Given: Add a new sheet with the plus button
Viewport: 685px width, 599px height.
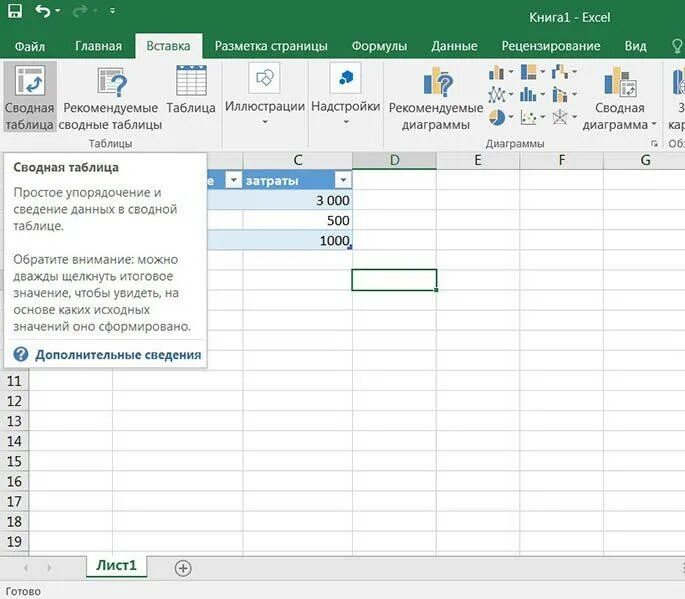Looking at the screenshot, I should [x=183, y=568].
